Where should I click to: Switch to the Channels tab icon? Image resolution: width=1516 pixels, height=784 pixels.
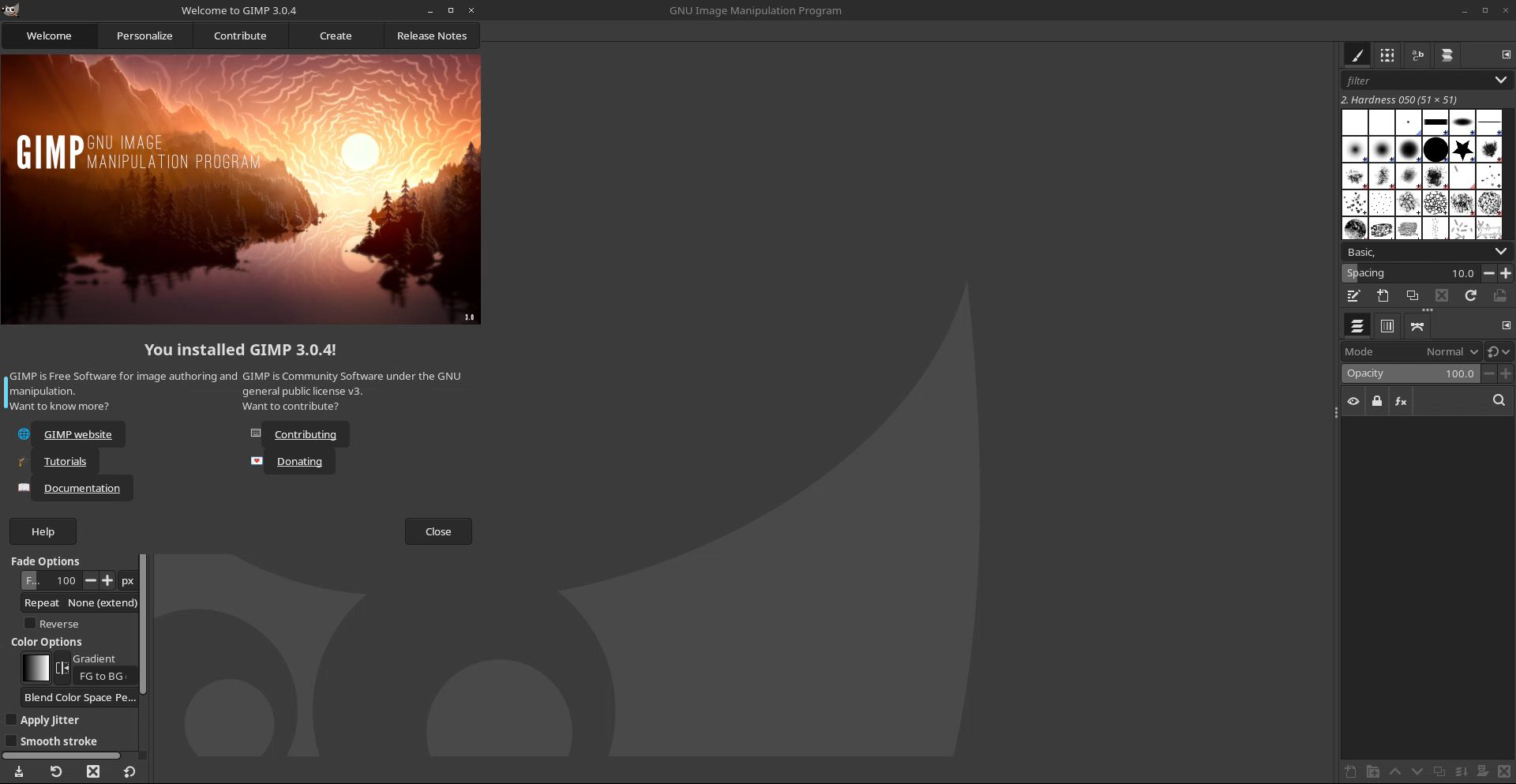coord(1387,326)
